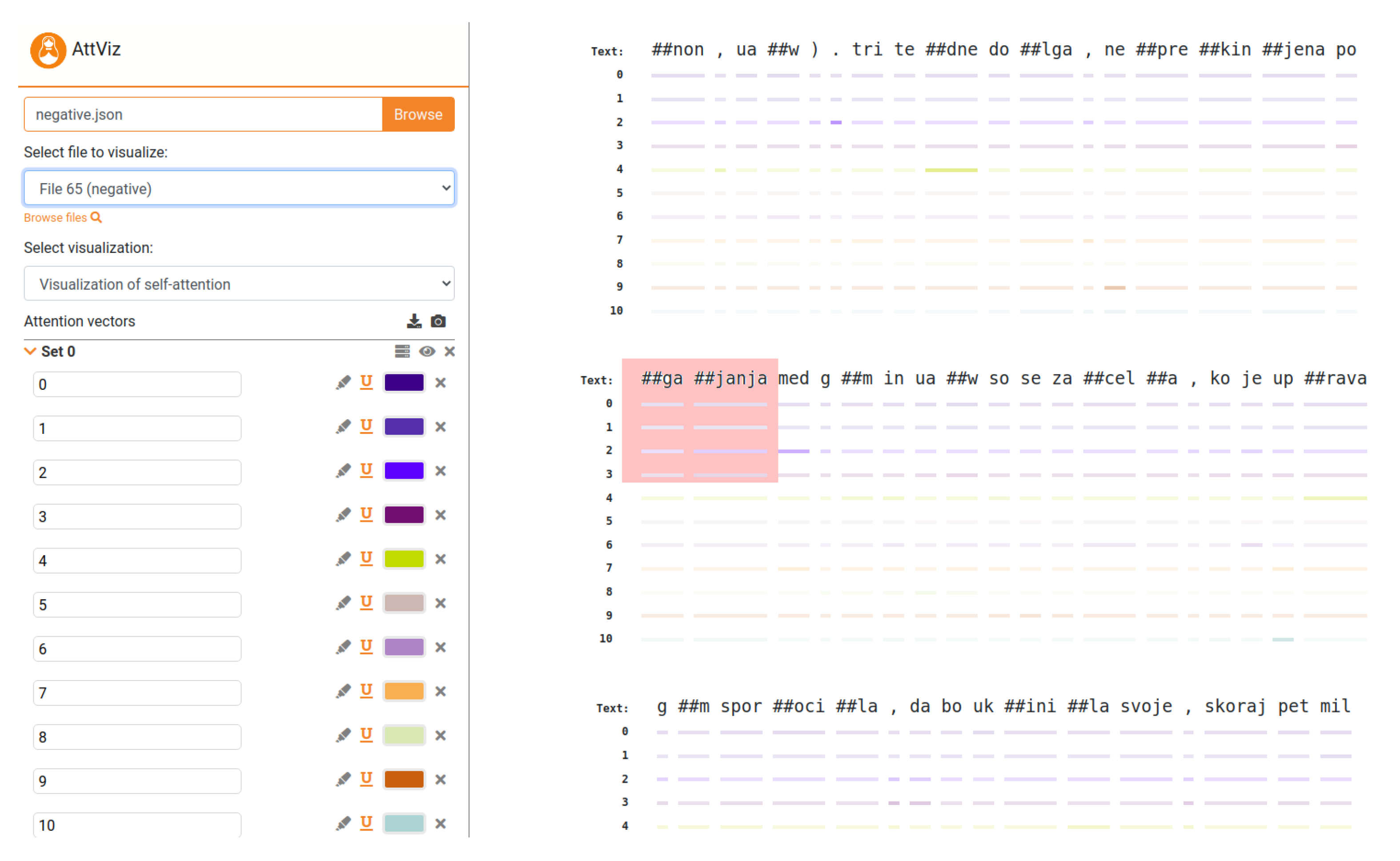This screenshot has width=1400, height=861.
Task: Click the Browse button
Action: (x=418, y=114)
